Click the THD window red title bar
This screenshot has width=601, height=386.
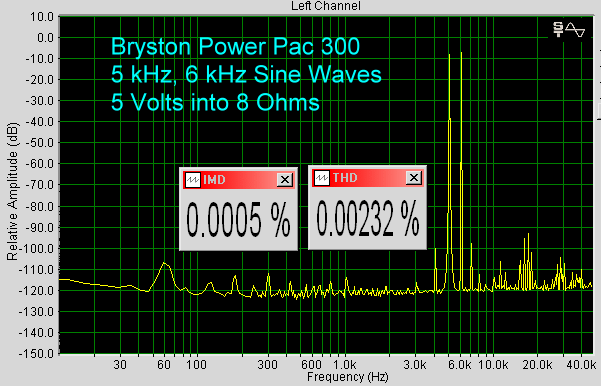(x=368, y=177)
